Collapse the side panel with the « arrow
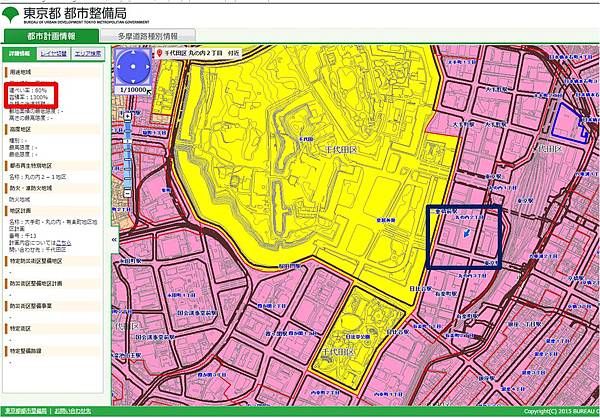 pyautogui.click(x=114, y=240)
